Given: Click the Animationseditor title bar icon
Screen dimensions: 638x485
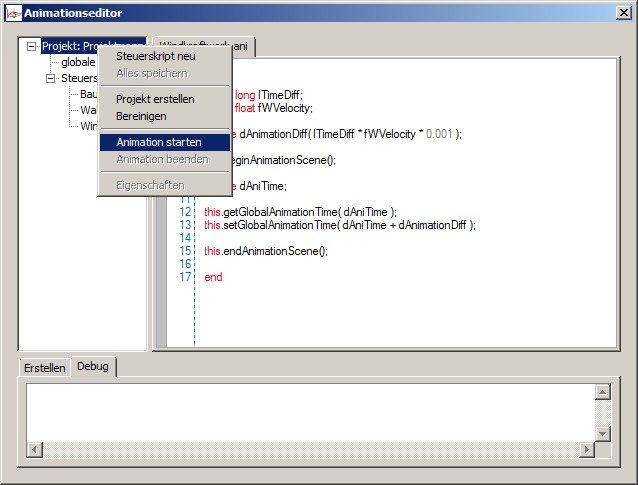Looking at the screenshot, I should pos(12,12).
